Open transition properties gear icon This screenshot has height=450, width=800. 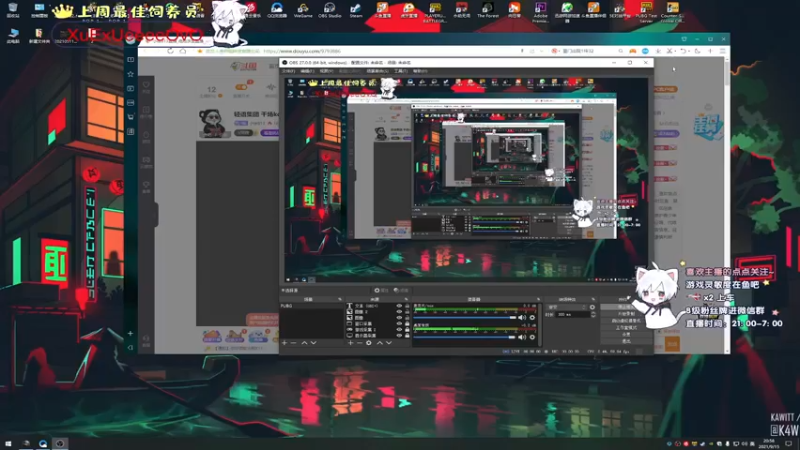click(x=592, y=307)
